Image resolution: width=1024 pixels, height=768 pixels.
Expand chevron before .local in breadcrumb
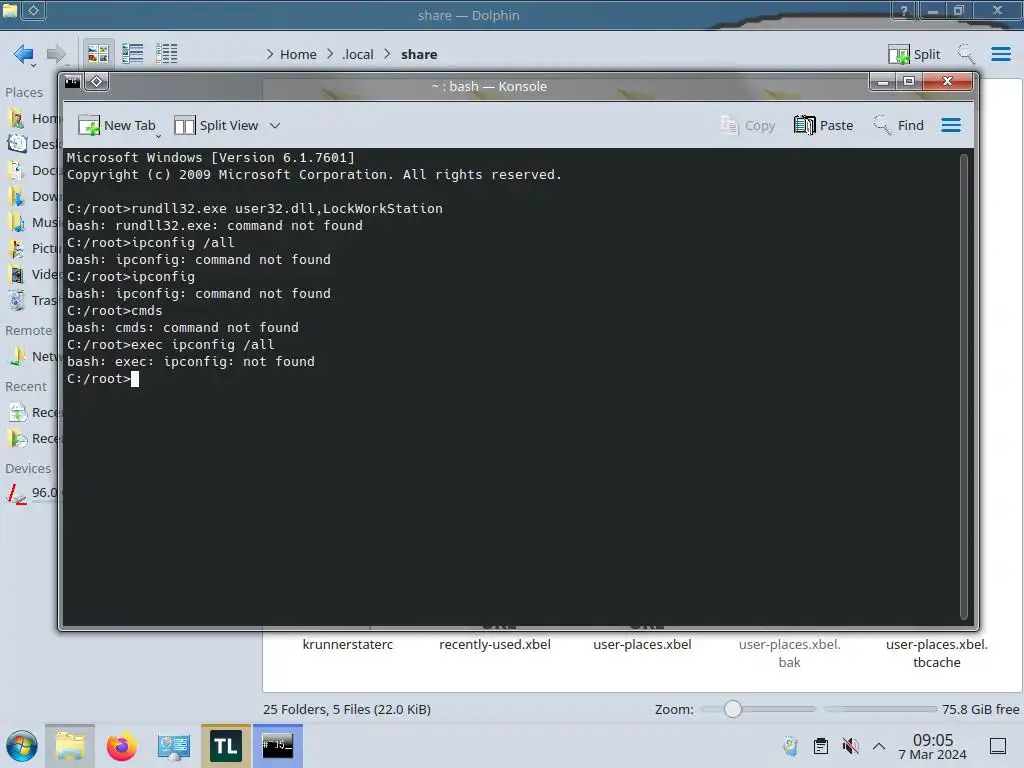330,54
